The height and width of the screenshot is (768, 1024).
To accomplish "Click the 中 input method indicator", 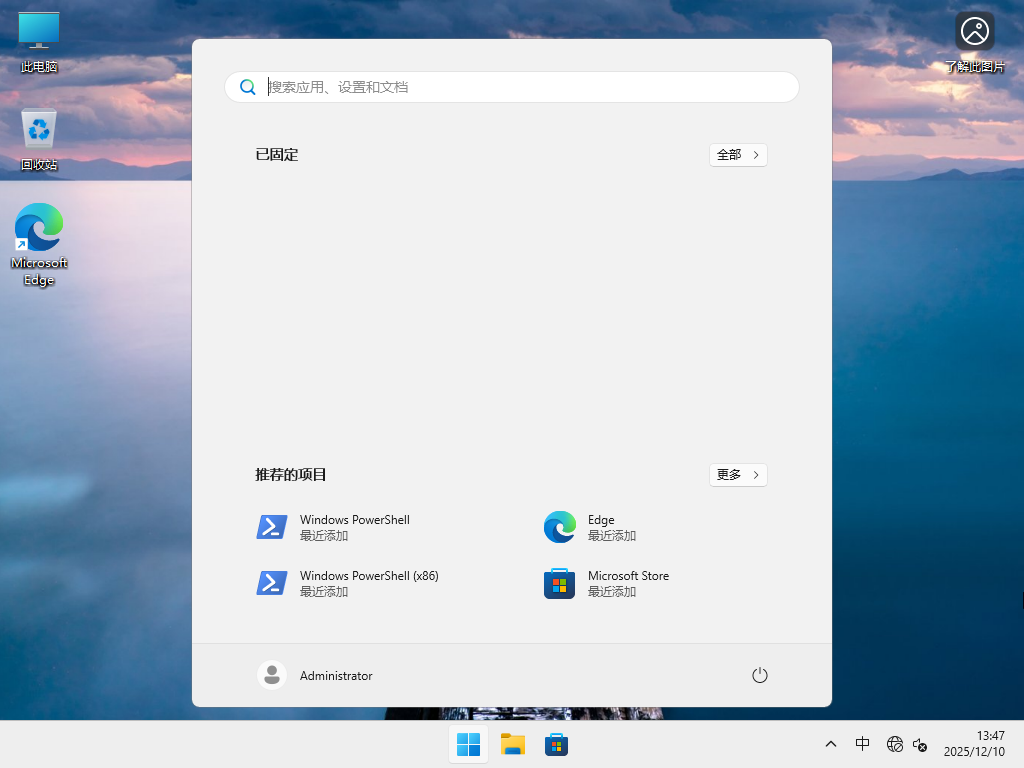I will tap(862, 744).
